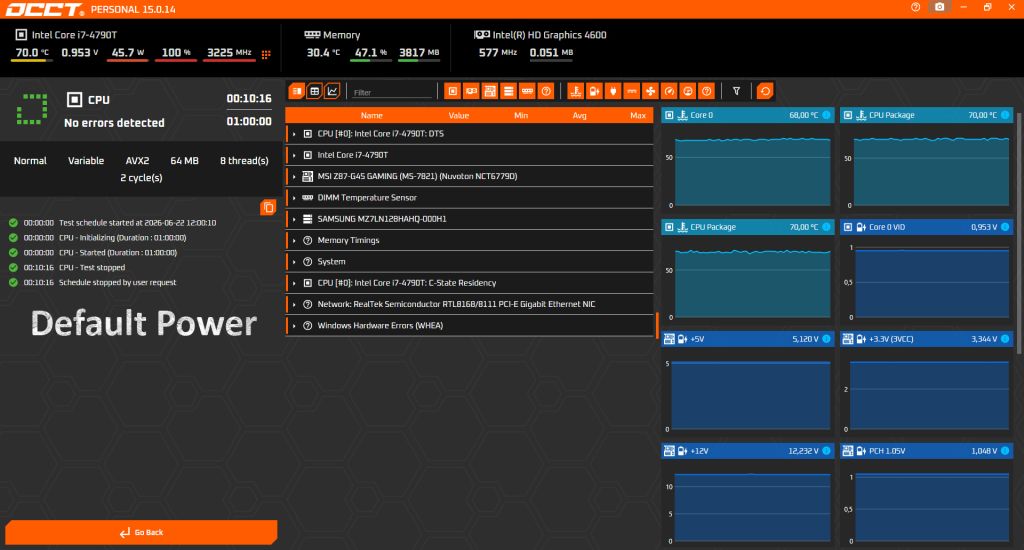Sort sensors by the Max column header
The image size is (1024, 550).
pyautogui.click(x=638, y=116)
